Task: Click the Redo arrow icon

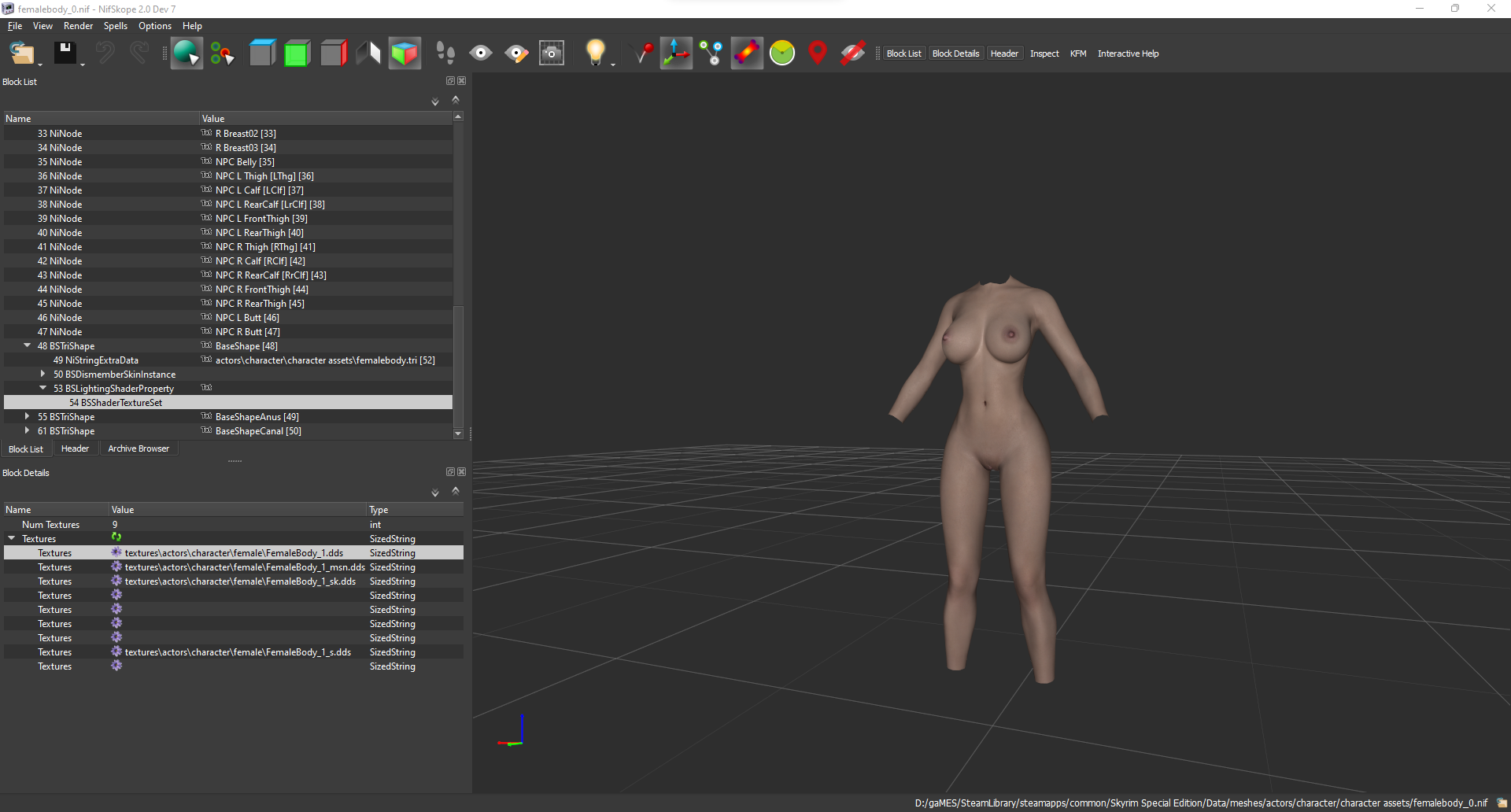Action: 139,53
